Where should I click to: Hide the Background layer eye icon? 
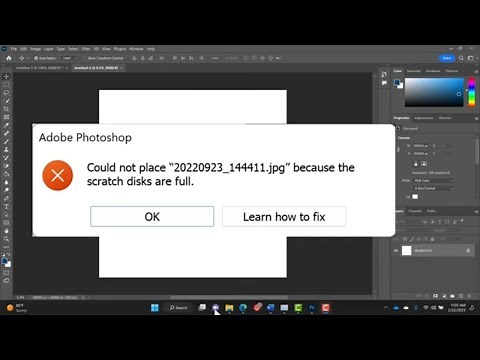pos(396,250)
